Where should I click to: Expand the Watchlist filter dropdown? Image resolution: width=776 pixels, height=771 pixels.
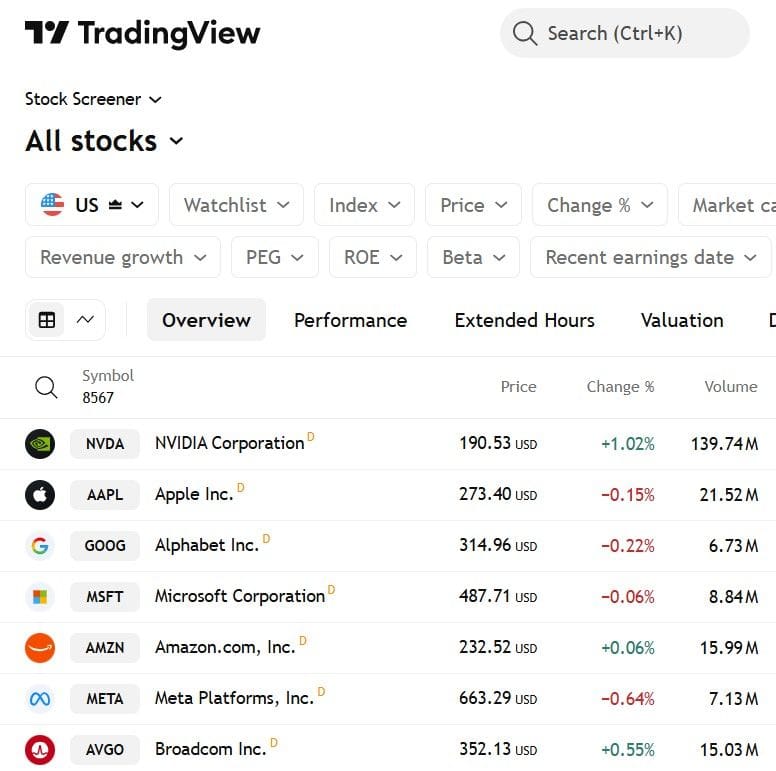click(236, 205)
